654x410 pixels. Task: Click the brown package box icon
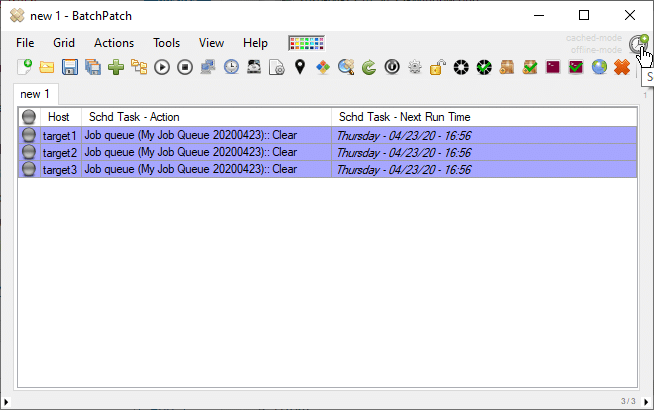[507, 67]
